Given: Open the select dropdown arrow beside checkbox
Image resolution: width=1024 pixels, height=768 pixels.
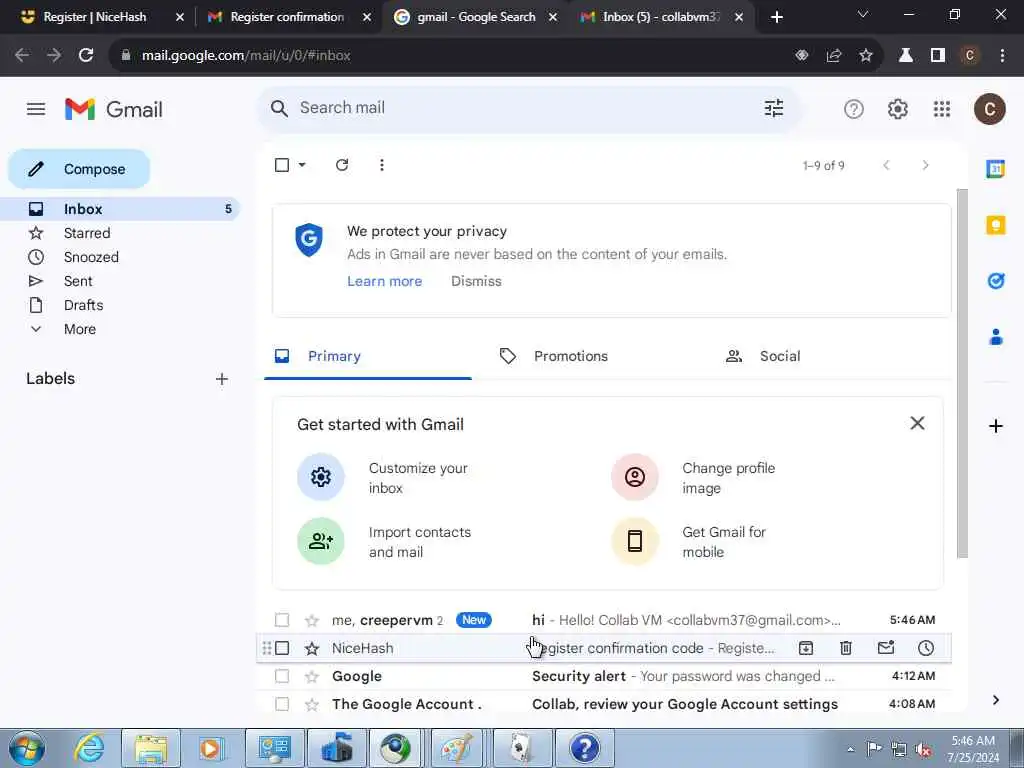Looking at the screenshot, I should pos(302,165).
